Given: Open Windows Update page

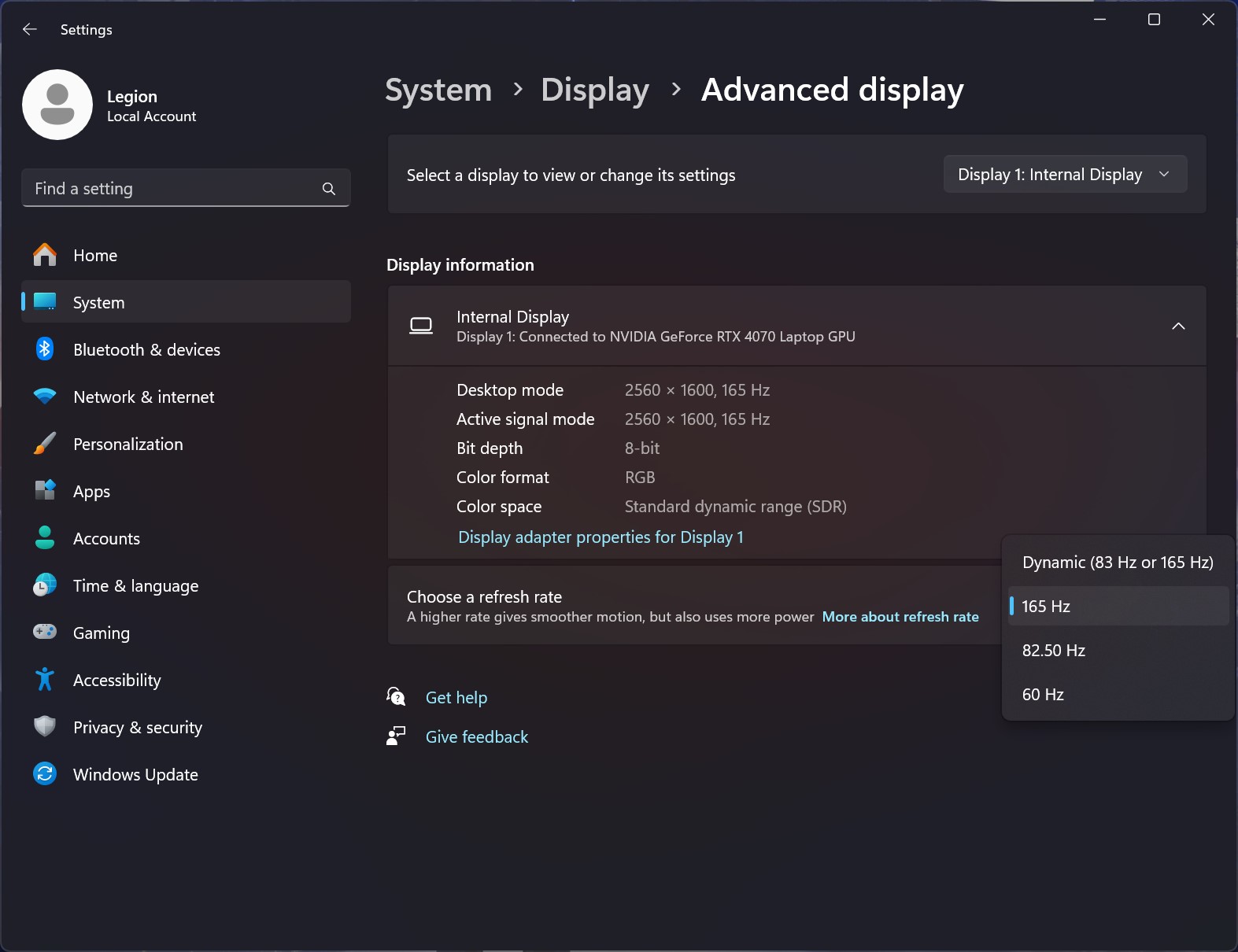Looking at the screenshot, I should [186, 774].
